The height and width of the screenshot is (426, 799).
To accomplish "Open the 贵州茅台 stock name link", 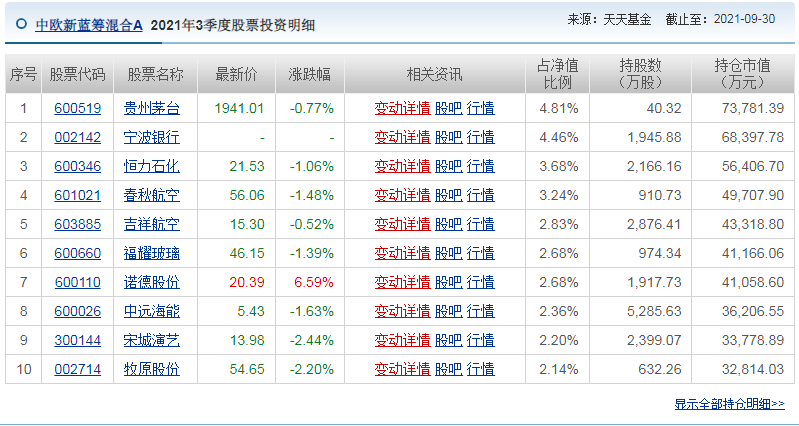I will tap(152, 109).
